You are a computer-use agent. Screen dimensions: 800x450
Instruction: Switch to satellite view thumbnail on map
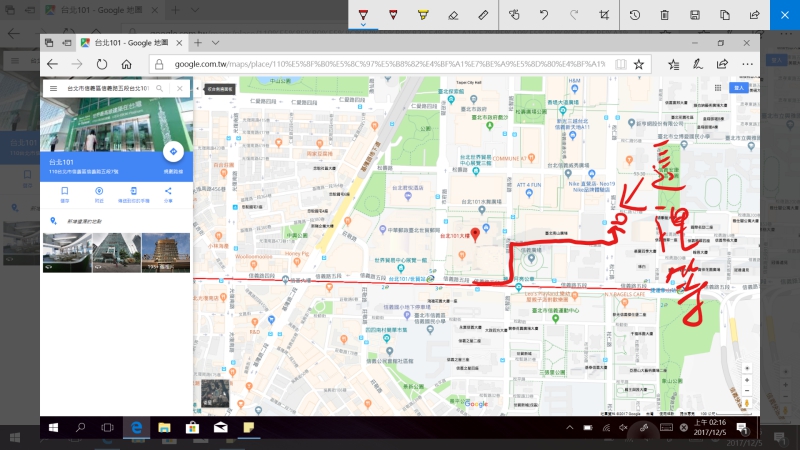[215, 393]
